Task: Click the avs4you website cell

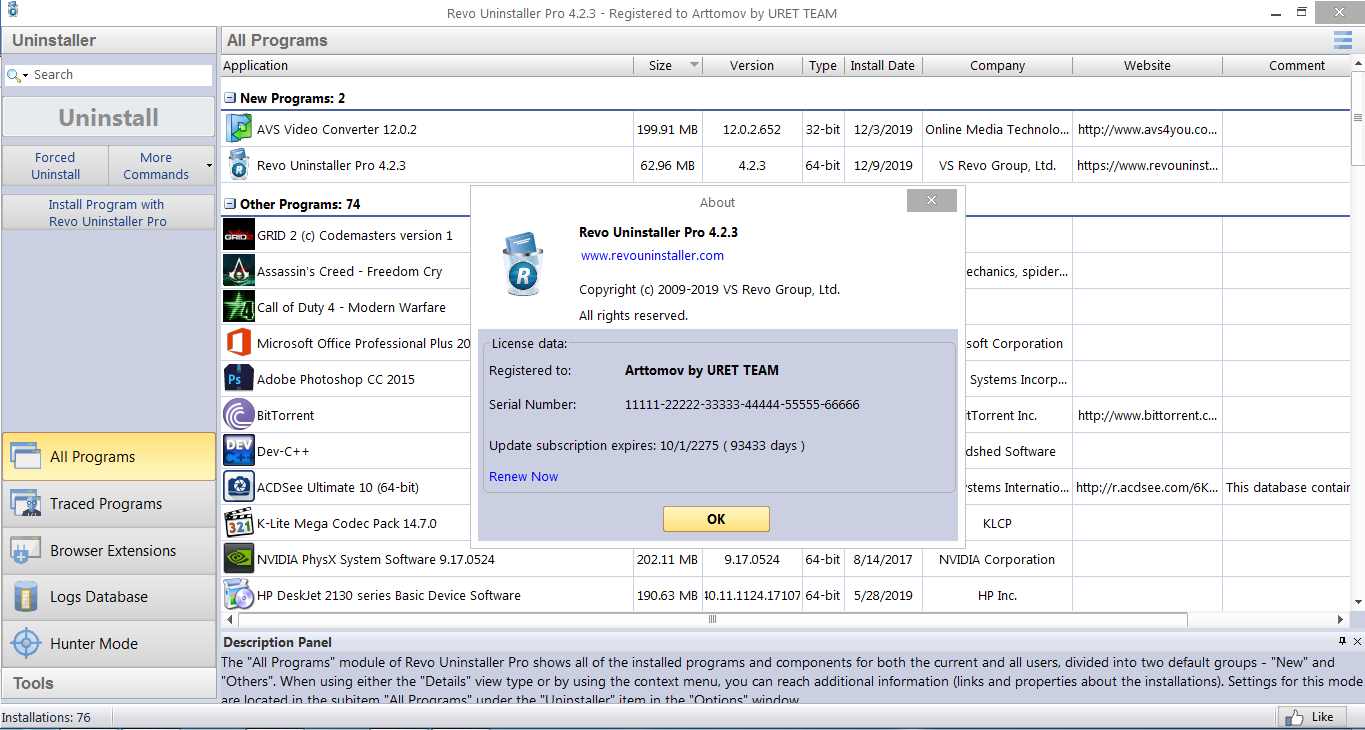Action: click(1147, 129)
